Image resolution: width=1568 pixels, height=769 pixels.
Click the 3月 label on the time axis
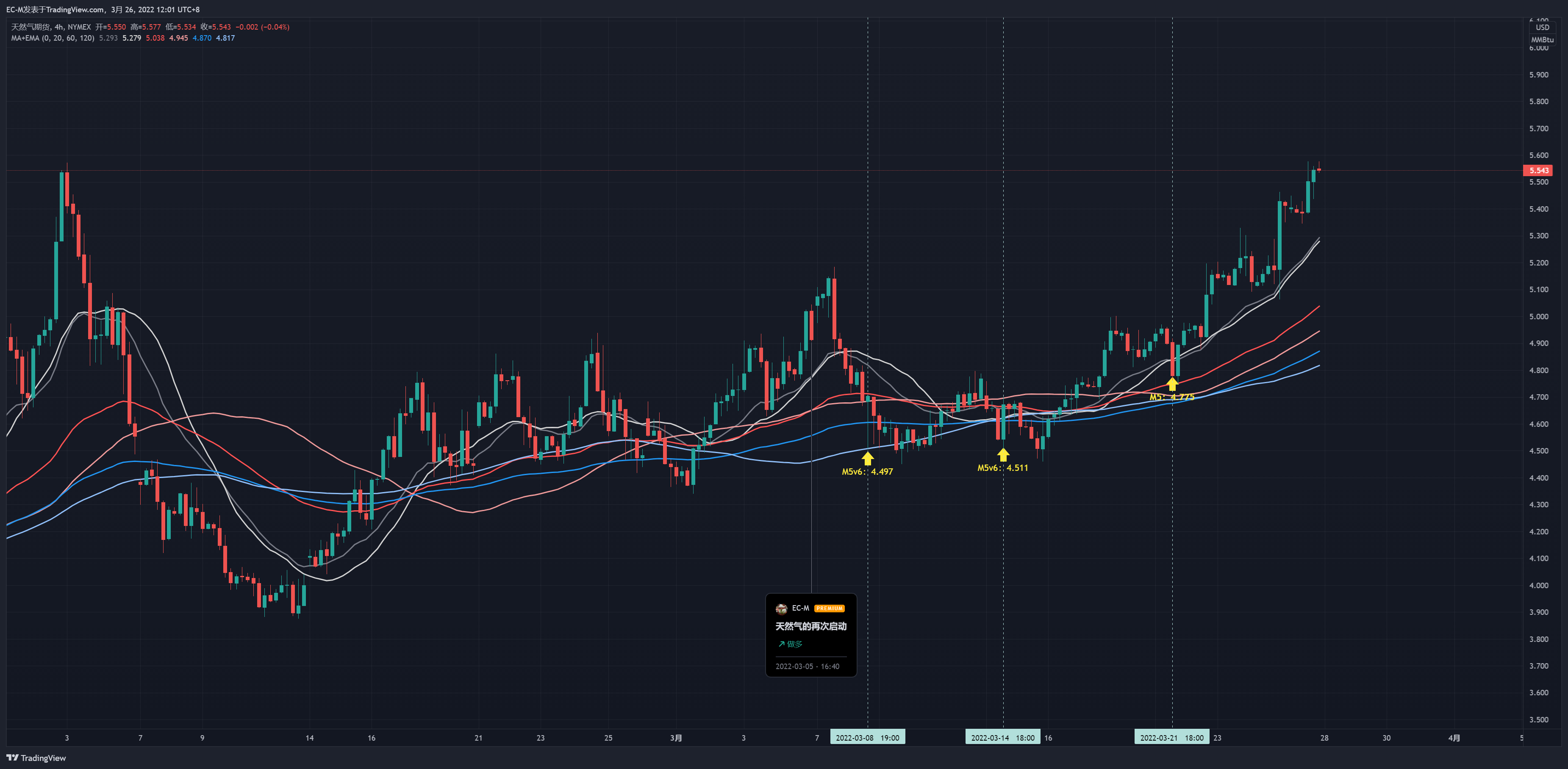click(x=676, y=738)
